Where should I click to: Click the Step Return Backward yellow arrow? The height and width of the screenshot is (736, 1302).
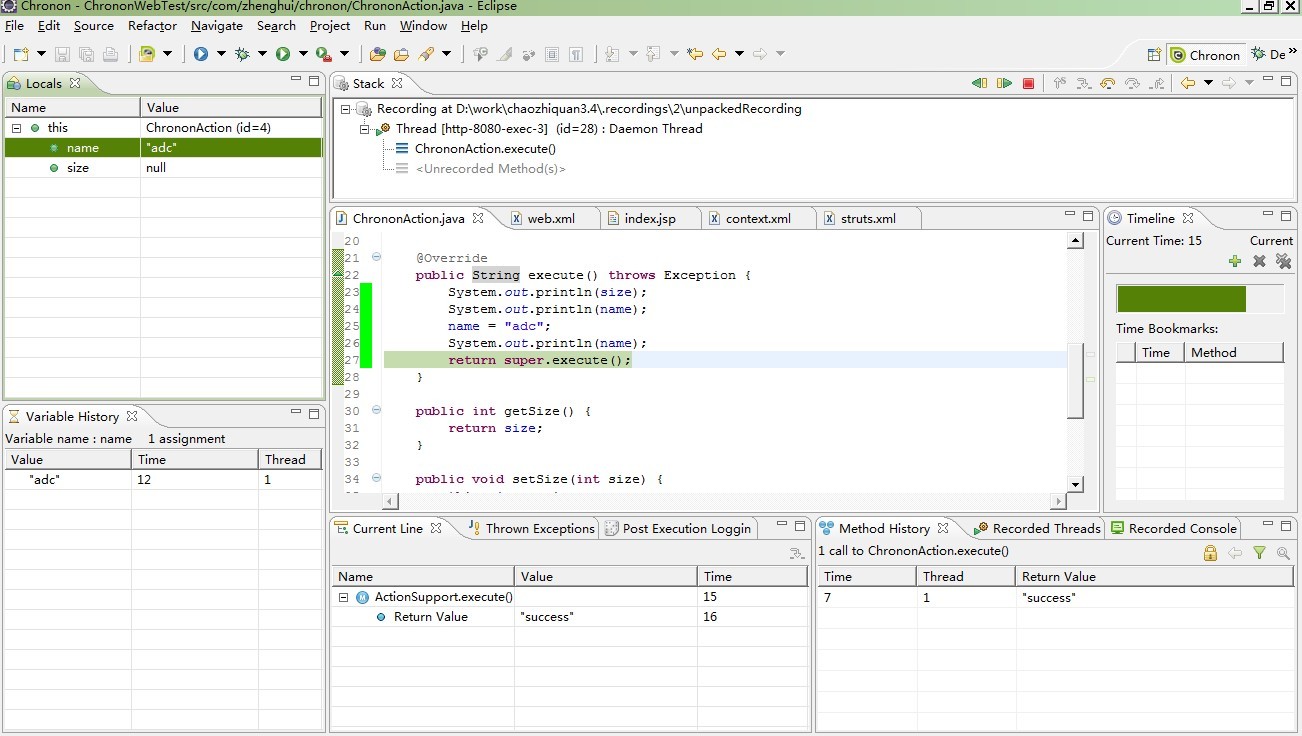[x=1108, y=84]
